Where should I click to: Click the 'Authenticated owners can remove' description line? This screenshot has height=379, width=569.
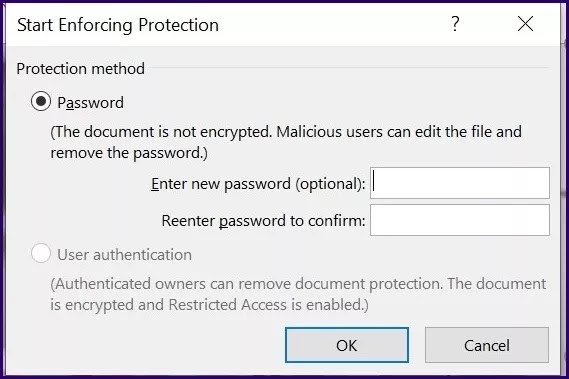click(x=298, y=284)
